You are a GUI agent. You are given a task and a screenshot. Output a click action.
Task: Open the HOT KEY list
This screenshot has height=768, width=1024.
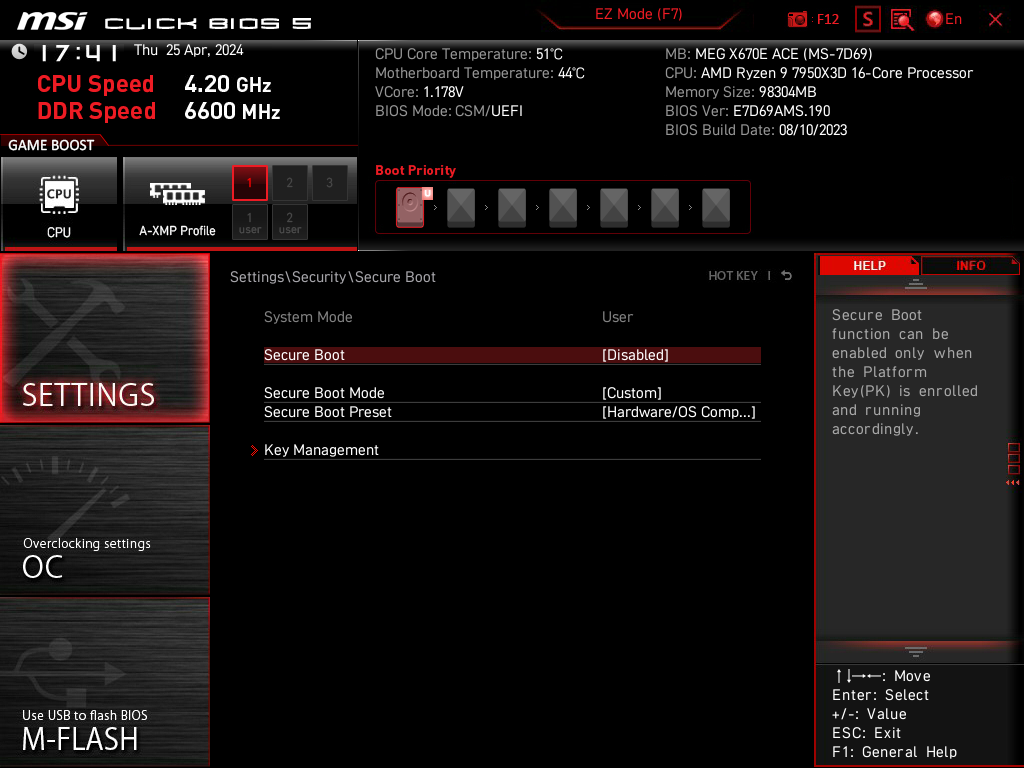coord(733,276)
